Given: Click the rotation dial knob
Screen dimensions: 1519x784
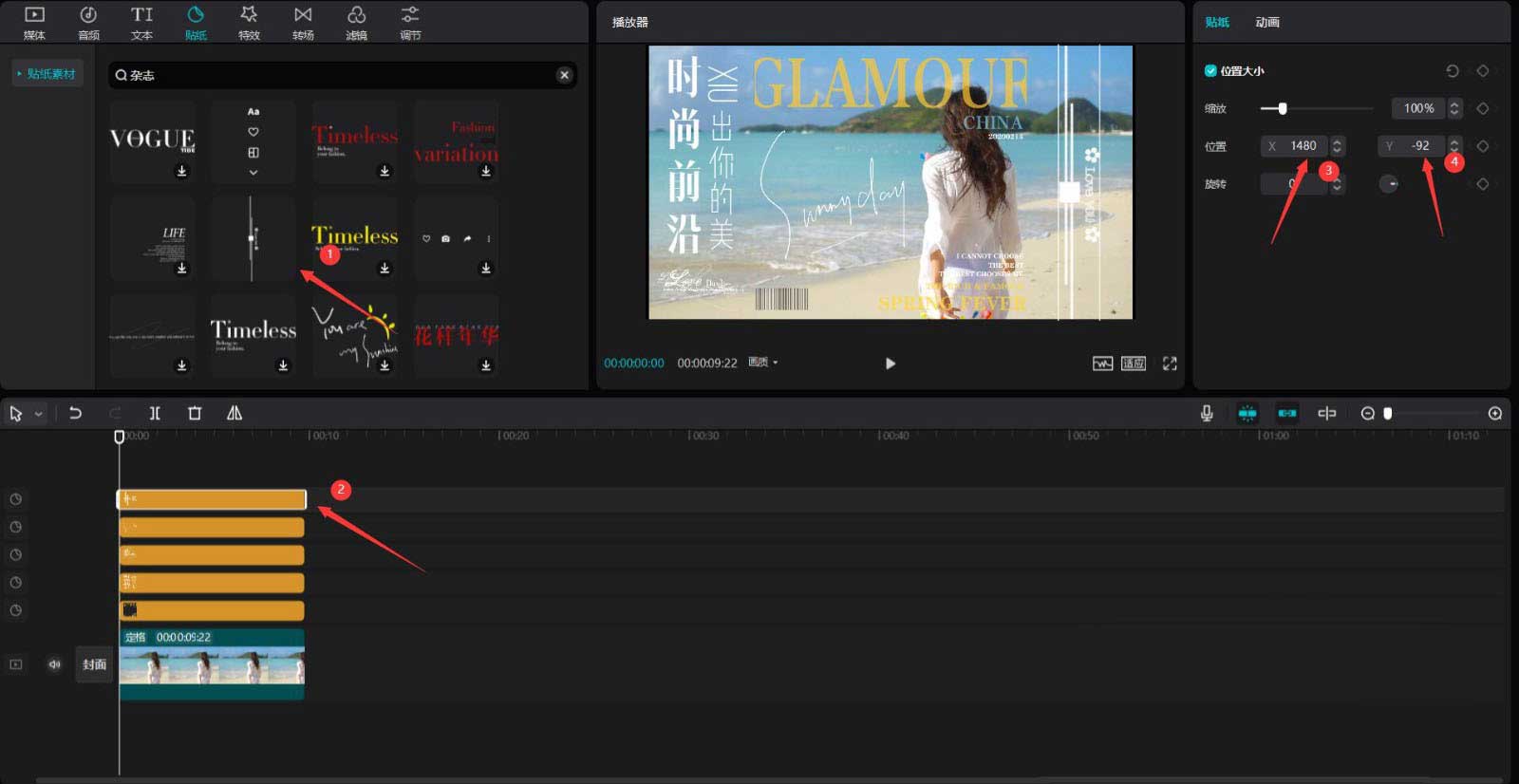Looking at the screenshot, I should point(1389,184).
